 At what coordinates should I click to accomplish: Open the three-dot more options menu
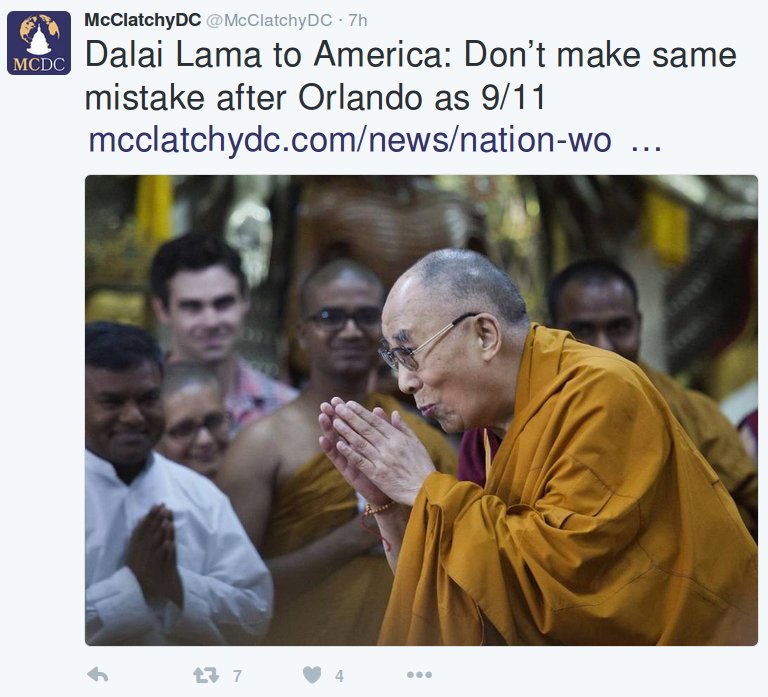(x=419, y=675)
